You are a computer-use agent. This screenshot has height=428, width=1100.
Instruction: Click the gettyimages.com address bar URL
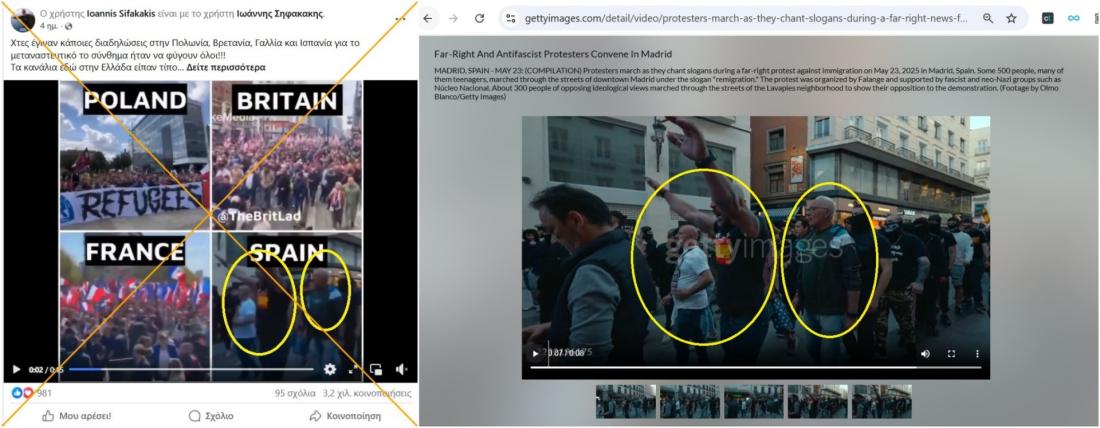click(x=746, y=18)
